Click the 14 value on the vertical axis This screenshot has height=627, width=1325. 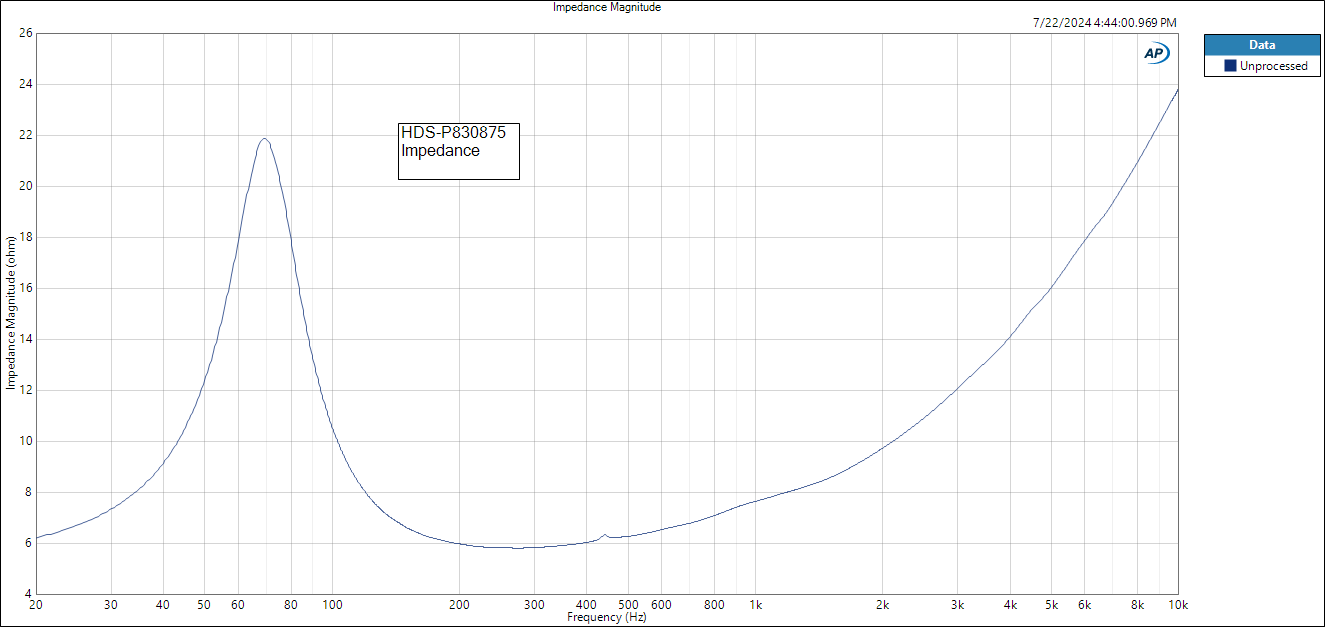pos(26,339)
